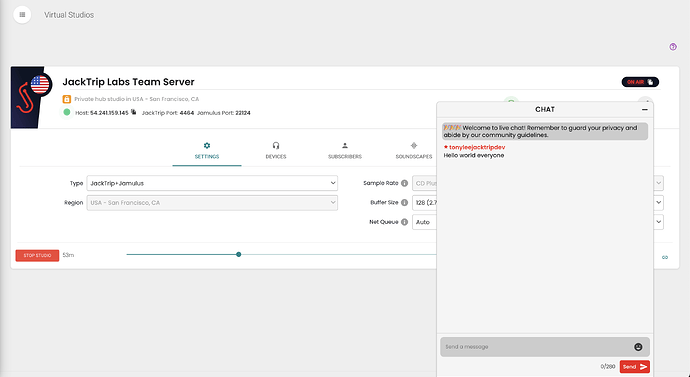
Task: Show Buffer Size info tooltip
Action: (x=404, y=203)
